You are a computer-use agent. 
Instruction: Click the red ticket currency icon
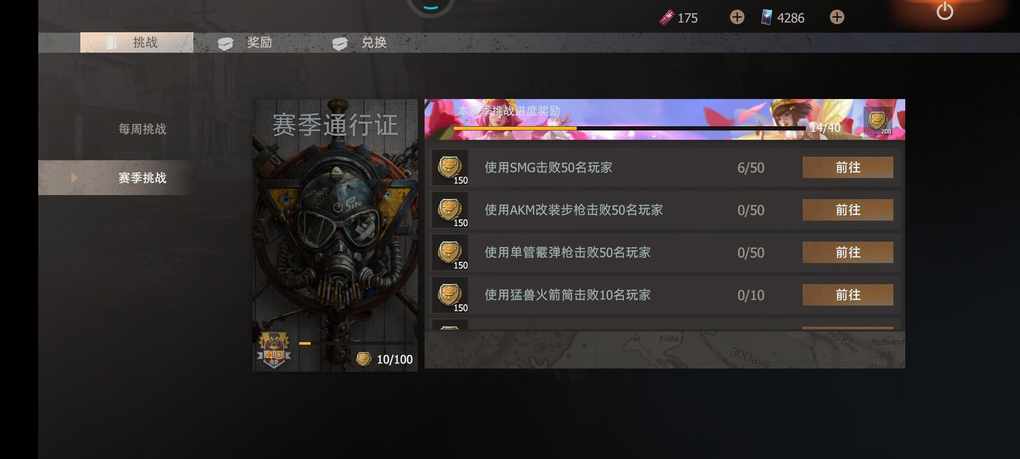[665, 18]
